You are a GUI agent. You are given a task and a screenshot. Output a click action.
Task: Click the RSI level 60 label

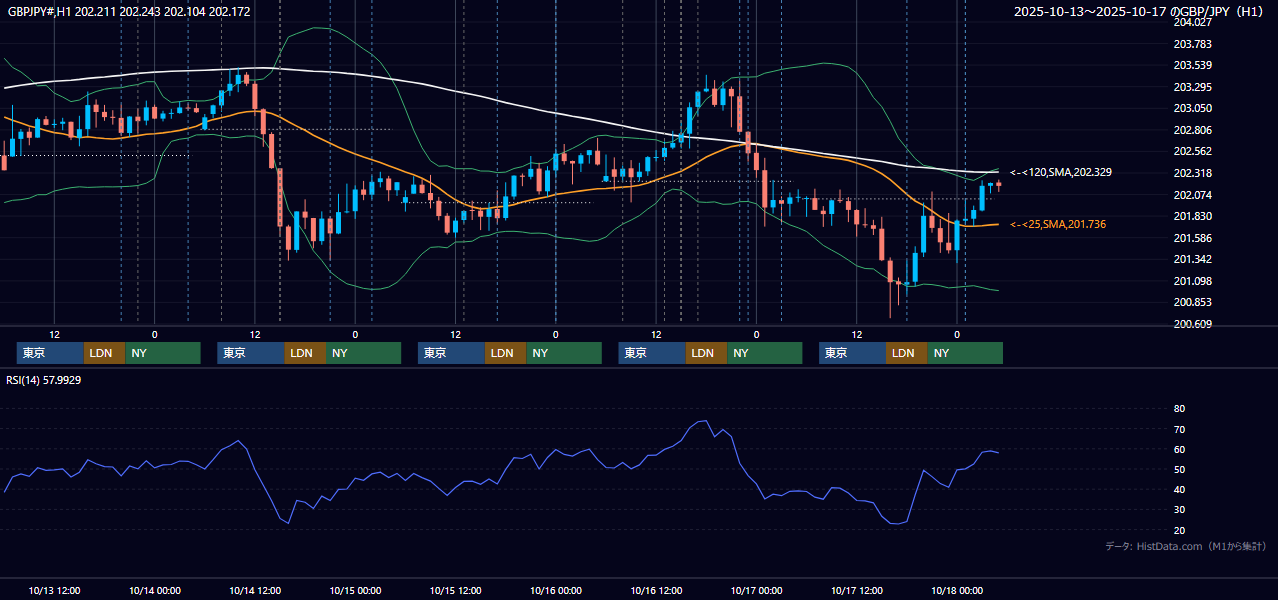tap(1179, 449)
